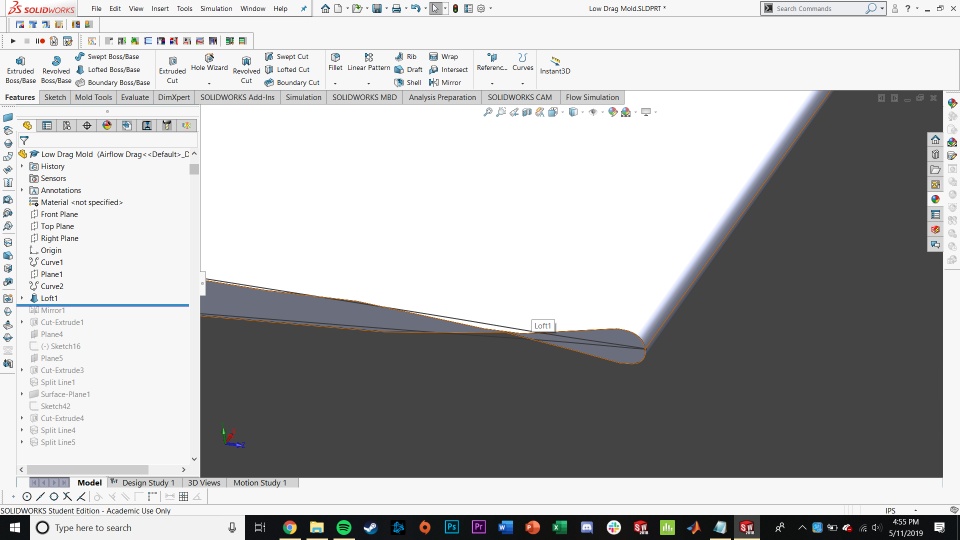Expand the History folder
This screenshot has height=540, width=960.
(23, 167)
